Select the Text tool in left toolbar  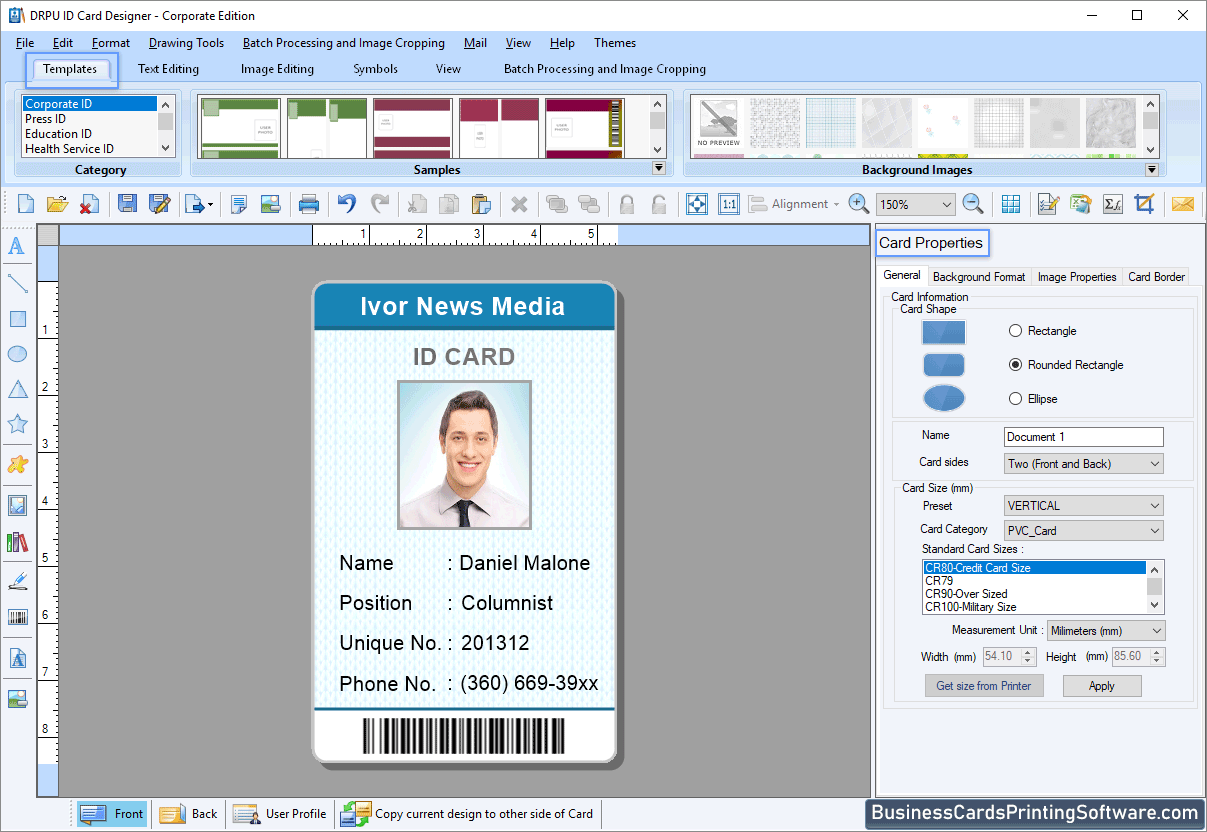[17, 247]
